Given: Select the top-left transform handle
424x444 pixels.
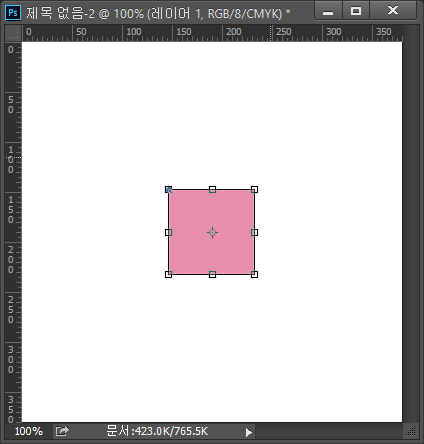Looking at the screenshot, I should click(169, 190).
